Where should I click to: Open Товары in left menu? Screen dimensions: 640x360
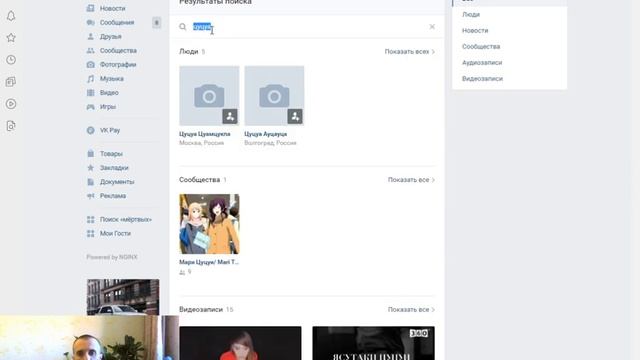pyautogui.click(x=111, y=154)
